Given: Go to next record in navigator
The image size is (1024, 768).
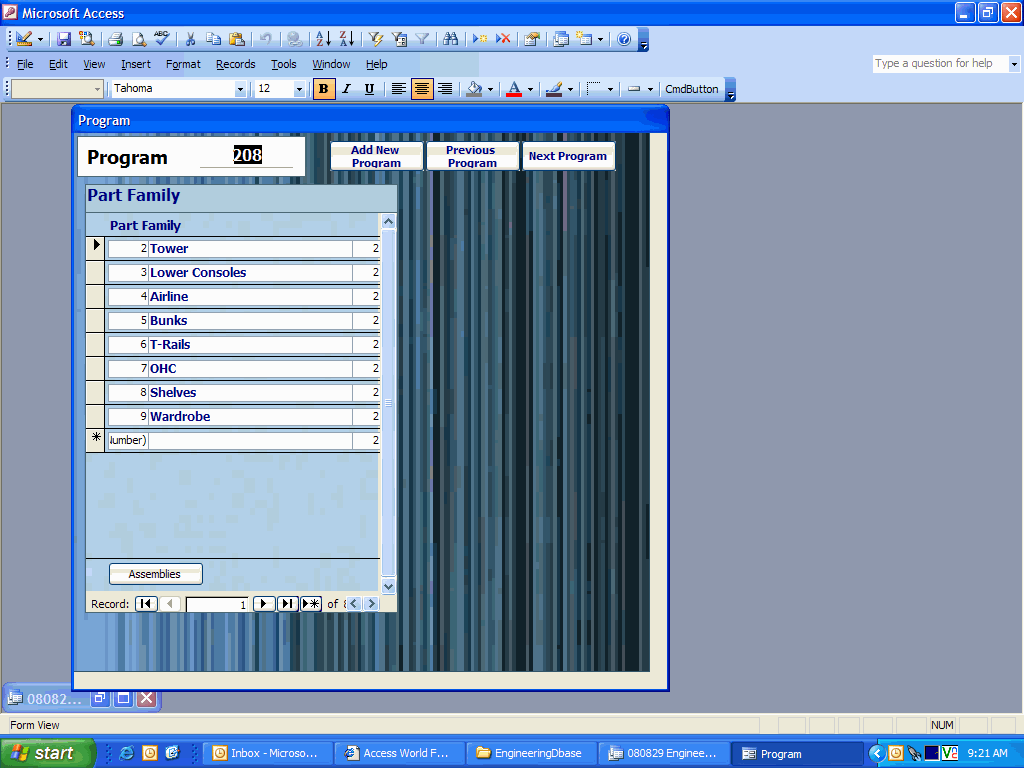Looking at the screenshot, I should 263,604.
